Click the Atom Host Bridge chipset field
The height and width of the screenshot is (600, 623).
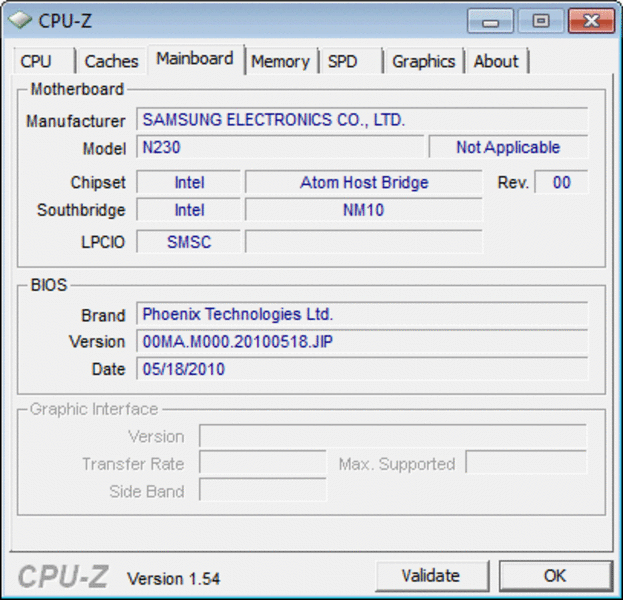pyautogui.click(x=364, y=182)
